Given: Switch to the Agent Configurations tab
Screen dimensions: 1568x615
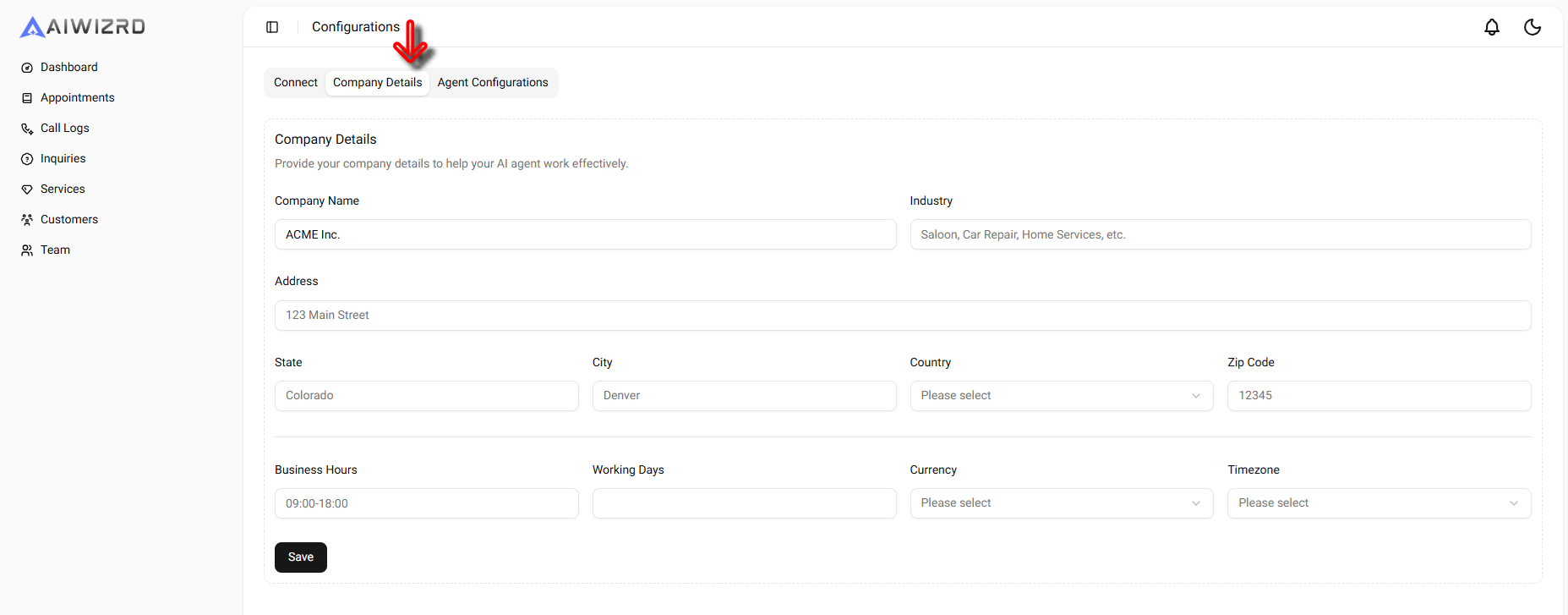Looking at the screenshot, I should click(492, 82).
